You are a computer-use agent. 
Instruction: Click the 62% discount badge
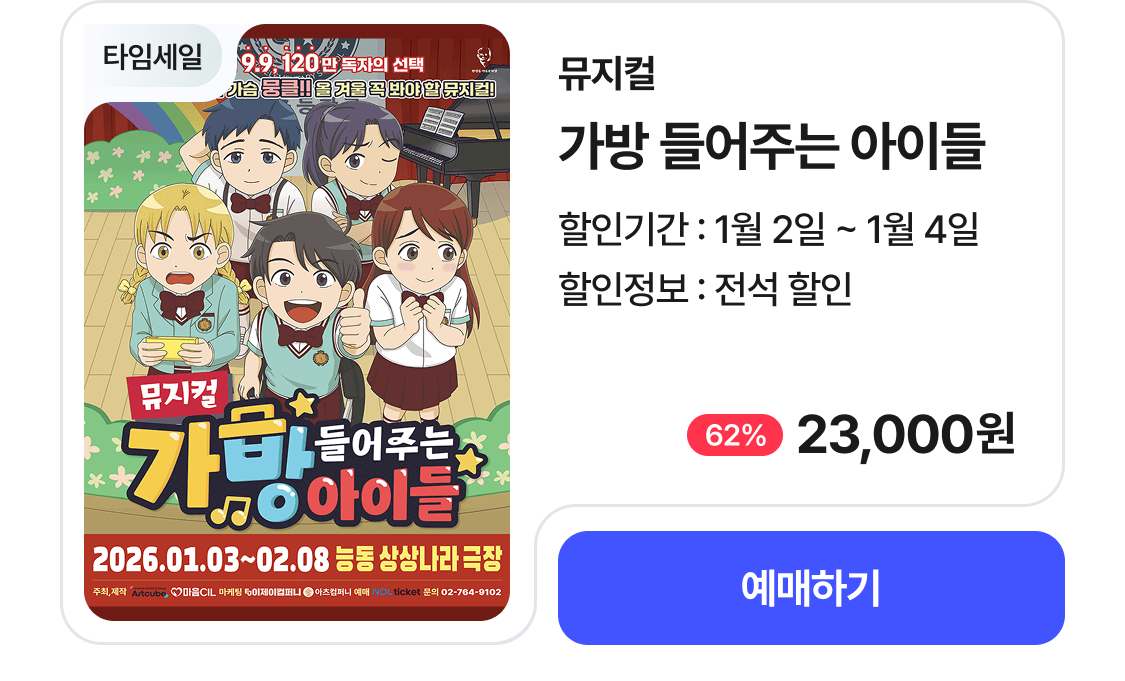tap(735, 435)
